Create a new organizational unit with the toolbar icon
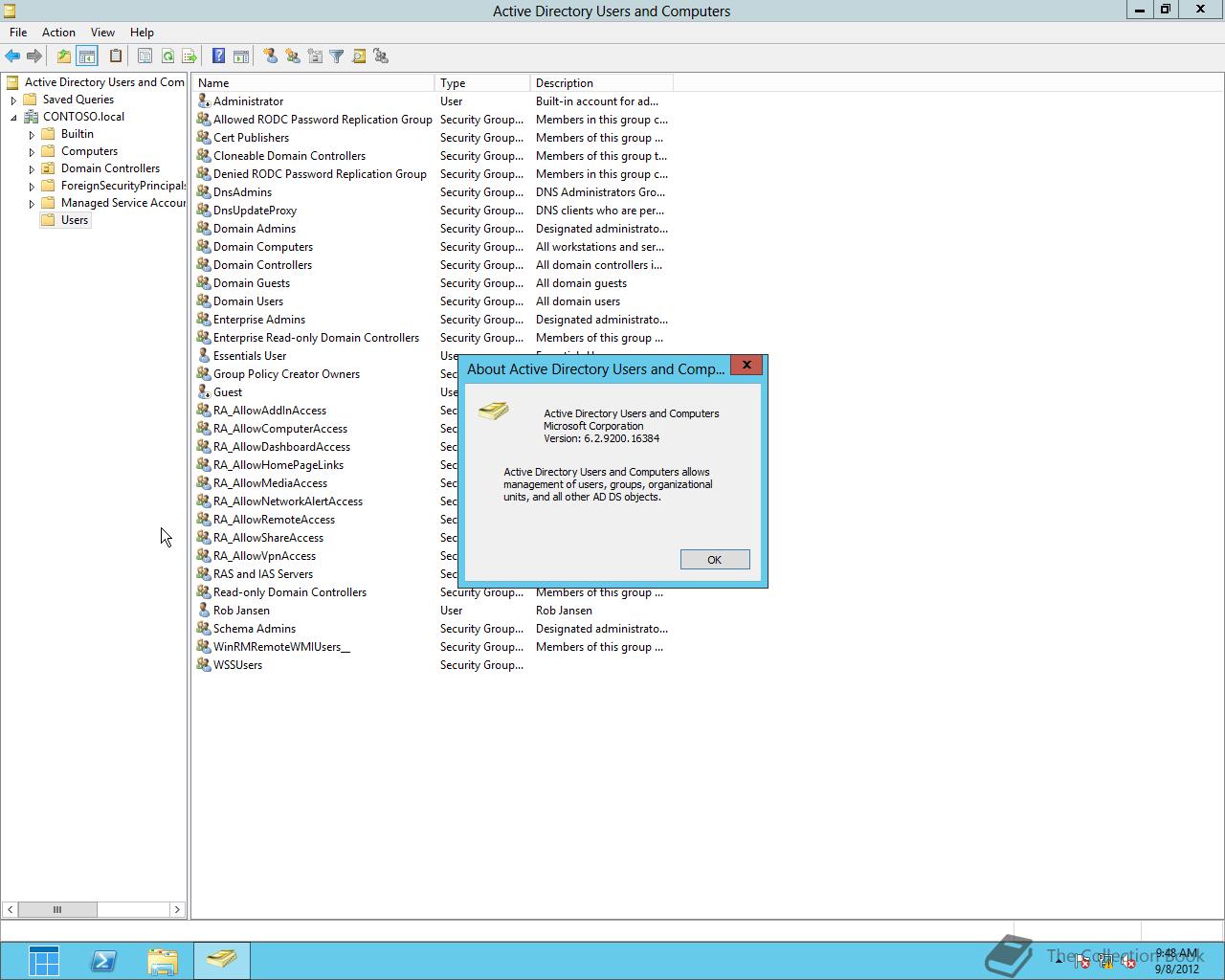 (x=315, y=56)
